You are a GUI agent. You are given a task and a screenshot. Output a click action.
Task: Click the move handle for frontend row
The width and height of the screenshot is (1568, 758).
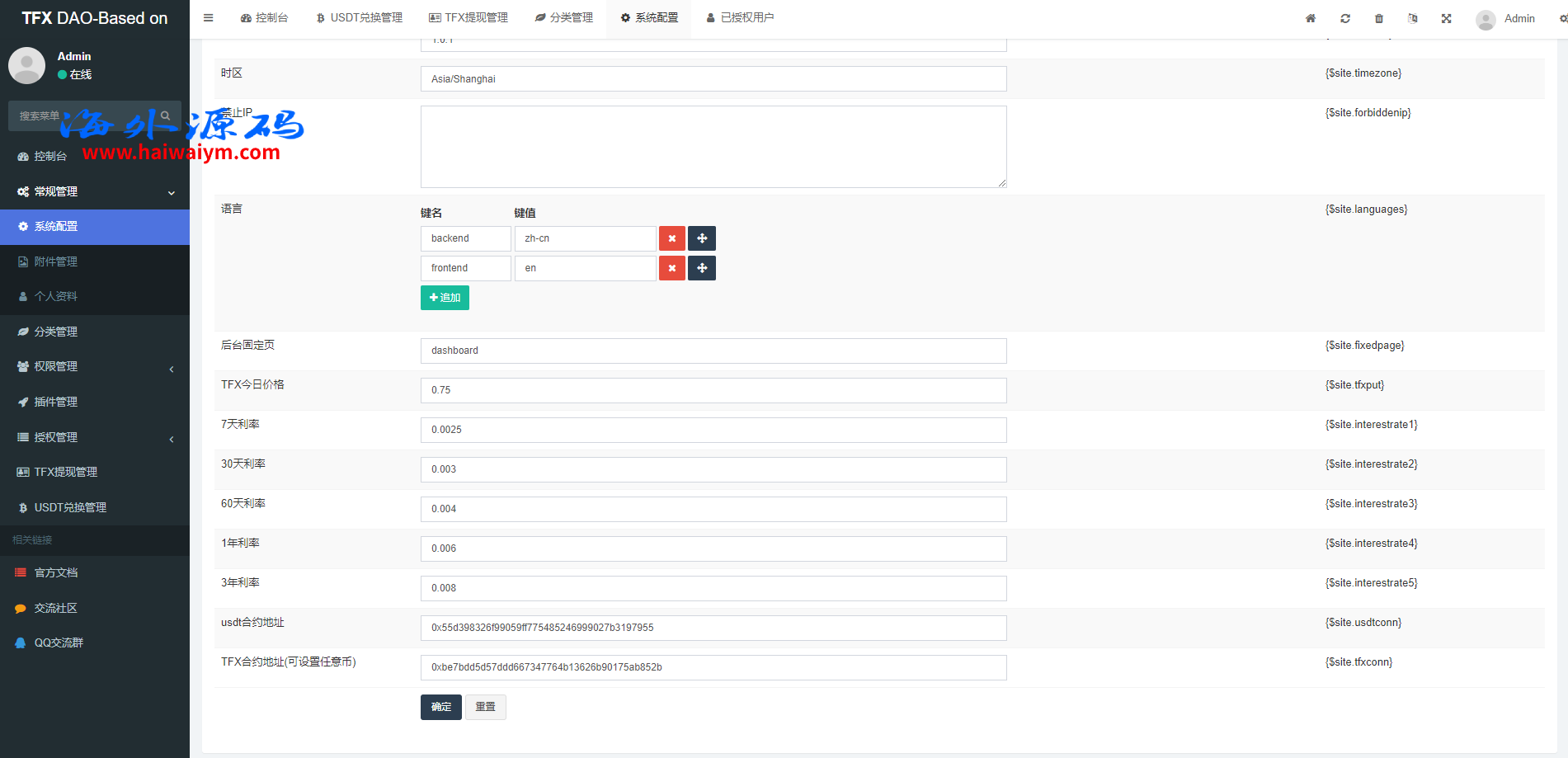tap(702, 268)
